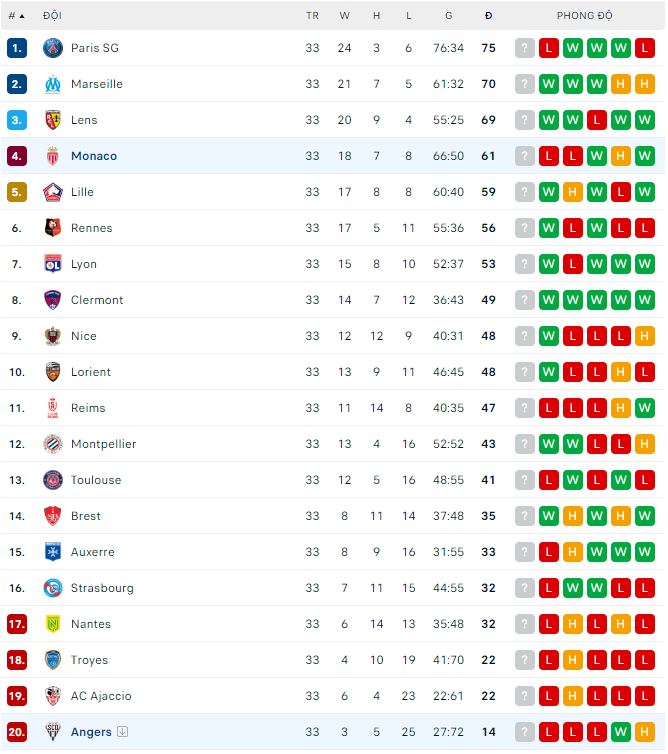This screenshot has height=754, width=668.
Task: Click the Toulouse team badge
Action: click(x=53, y=480)
